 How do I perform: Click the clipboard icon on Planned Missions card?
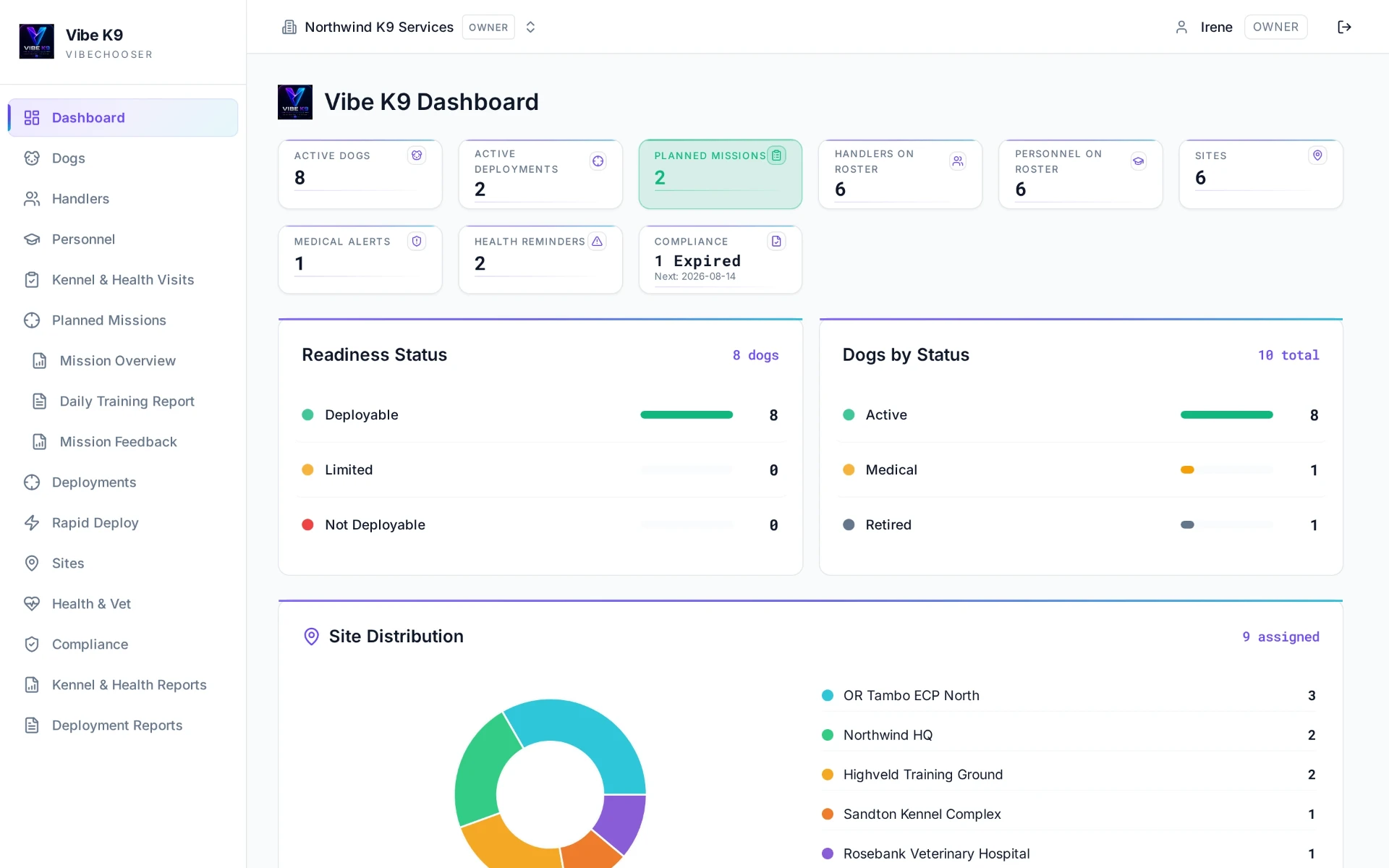[x=776, y=156]
